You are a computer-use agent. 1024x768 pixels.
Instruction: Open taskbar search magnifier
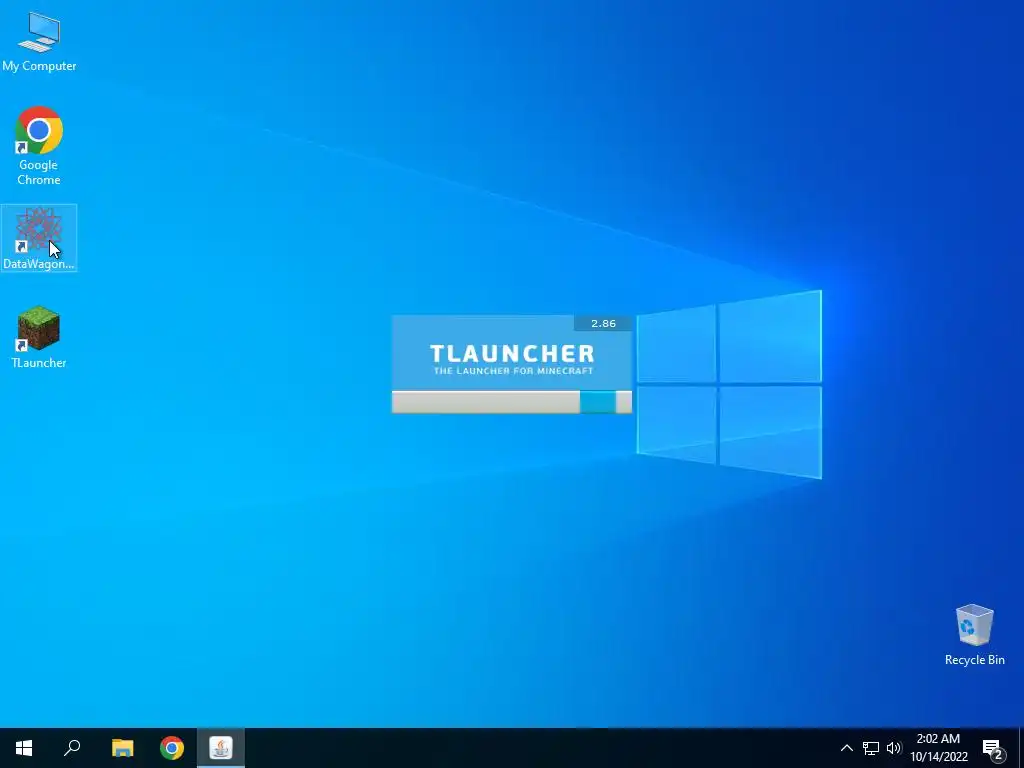tap(72, 748)
